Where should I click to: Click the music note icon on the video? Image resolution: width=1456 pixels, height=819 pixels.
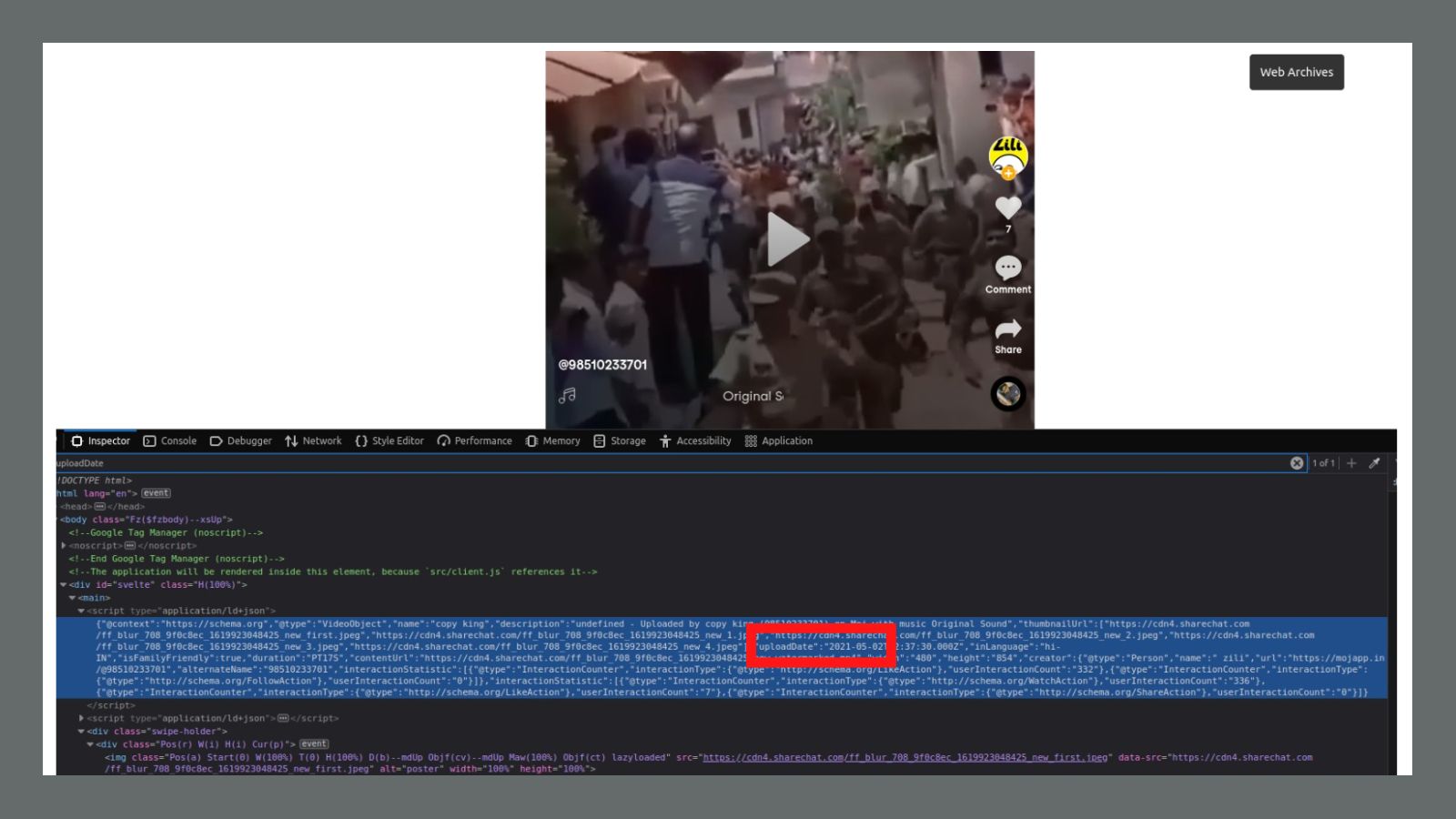567,396
